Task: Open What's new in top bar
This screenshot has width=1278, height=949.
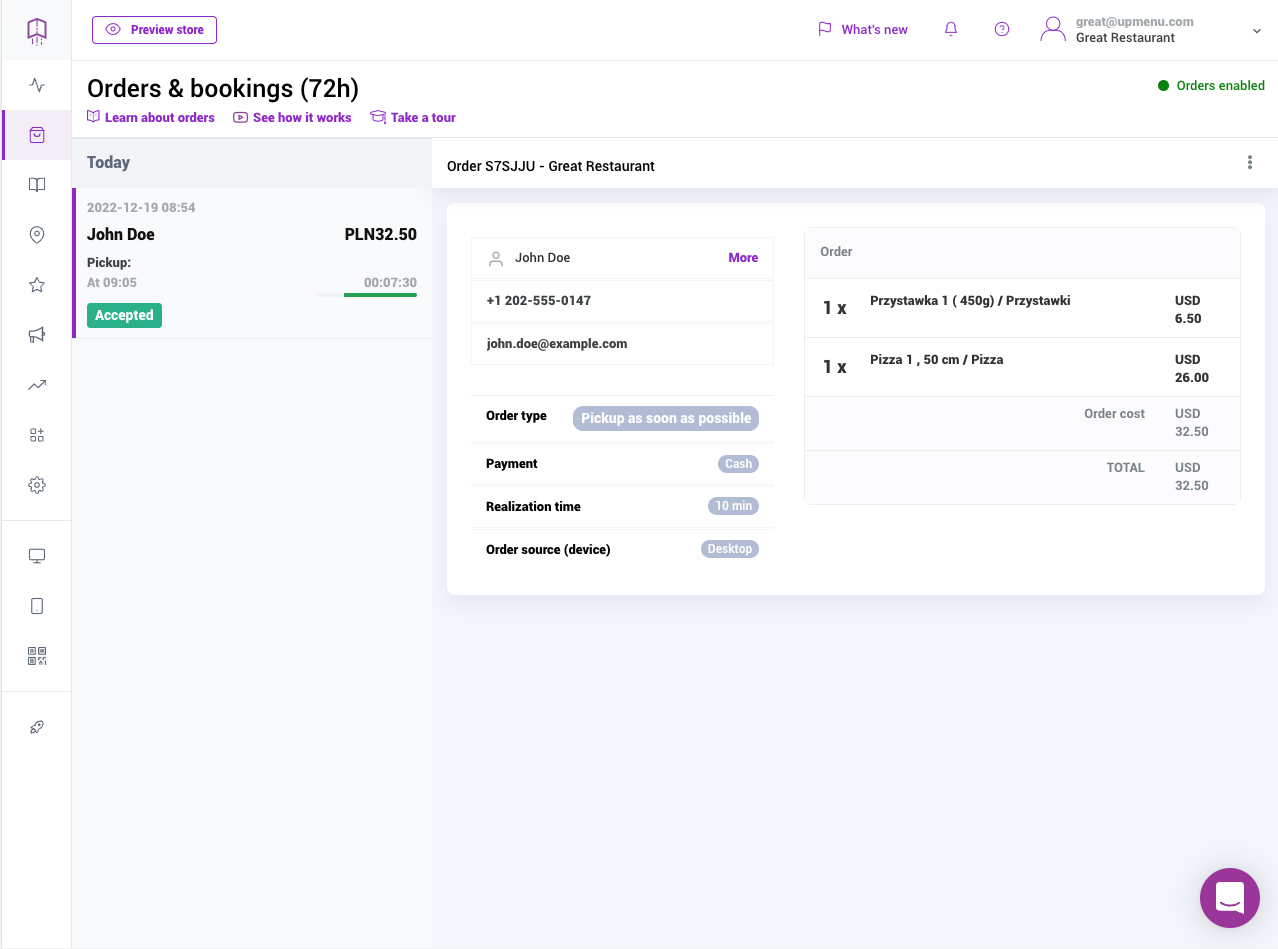Action: click(x=863, y=30)
